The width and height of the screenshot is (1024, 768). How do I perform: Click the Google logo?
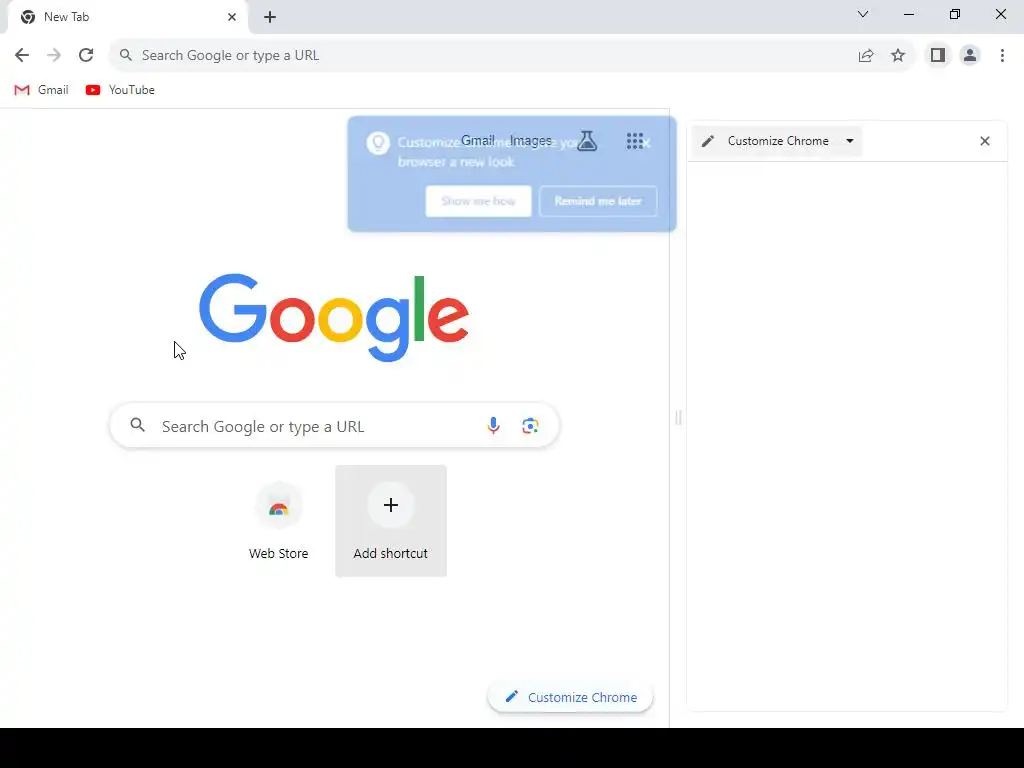(x=334, y=317)
